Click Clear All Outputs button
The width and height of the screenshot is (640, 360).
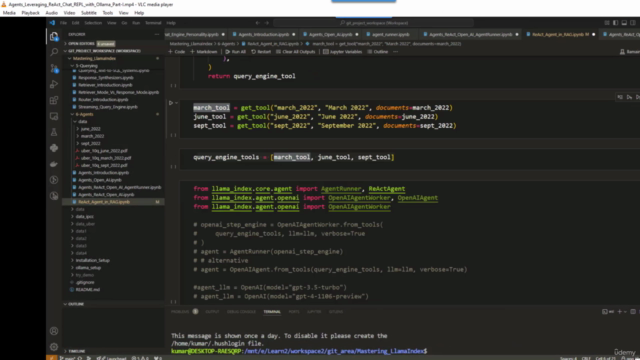(x=296, y=52)
